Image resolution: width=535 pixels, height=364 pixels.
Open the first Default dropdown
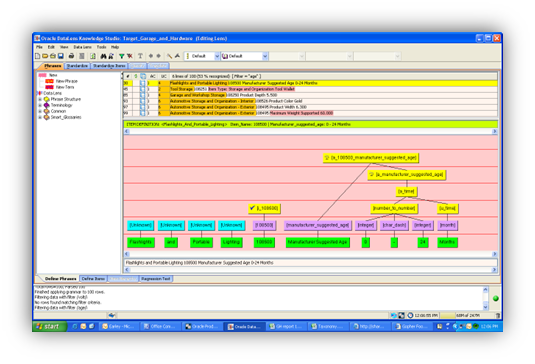click(217, 56)
